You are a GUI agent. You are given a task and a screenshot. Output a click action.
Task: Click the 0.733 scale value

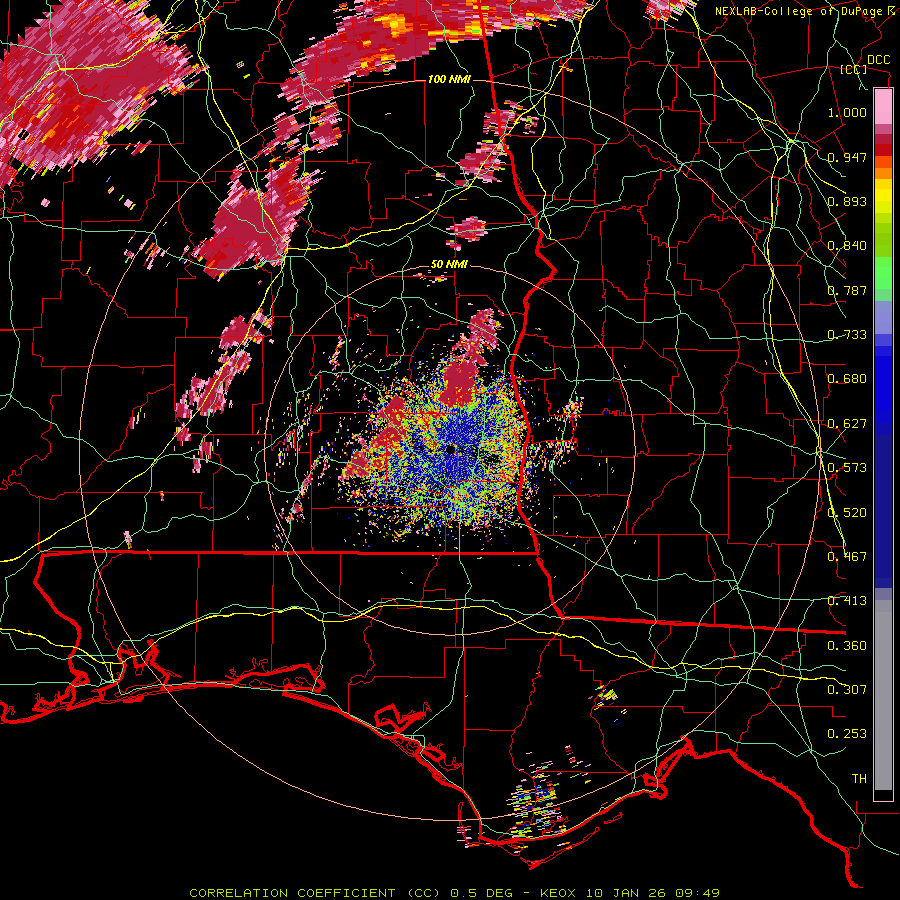click(847, 335)
